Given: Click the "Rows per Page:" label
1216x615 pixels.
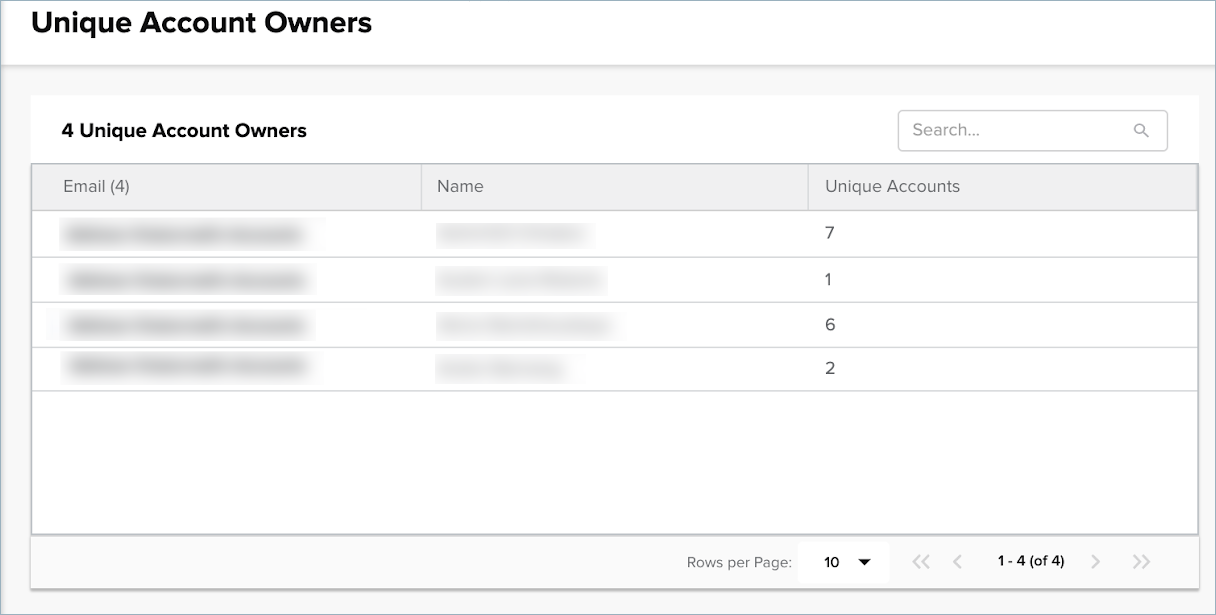Looking at the screenshot, I should pos(739,563).
